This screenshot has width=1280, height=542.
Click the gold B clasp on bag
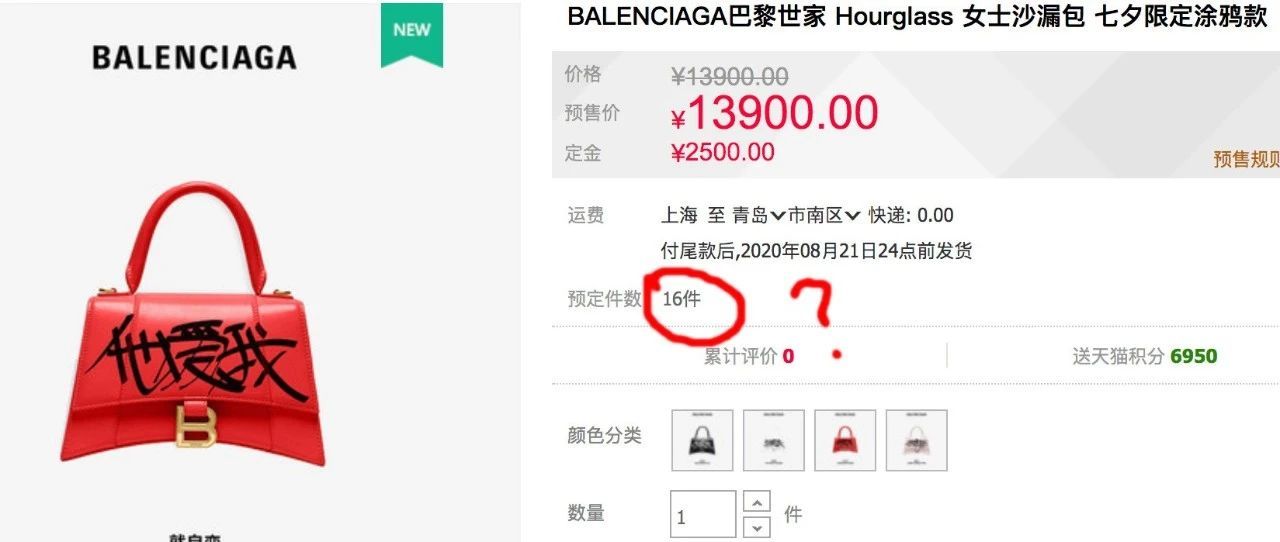(196, 426)
